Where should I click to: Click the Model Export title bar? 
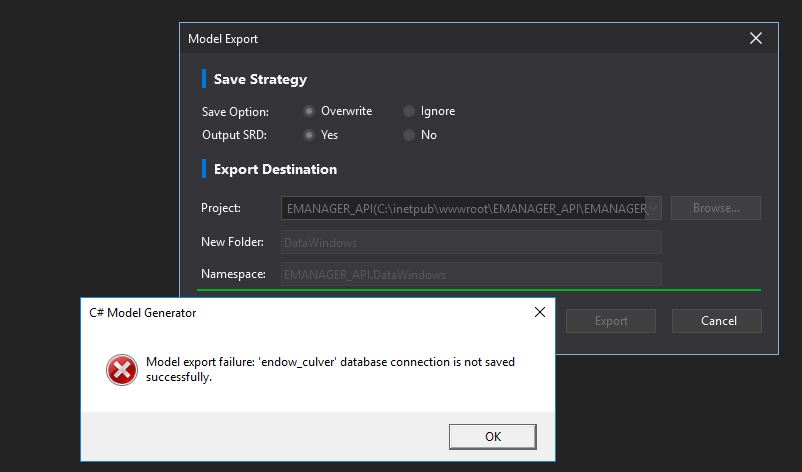point(450,39)
